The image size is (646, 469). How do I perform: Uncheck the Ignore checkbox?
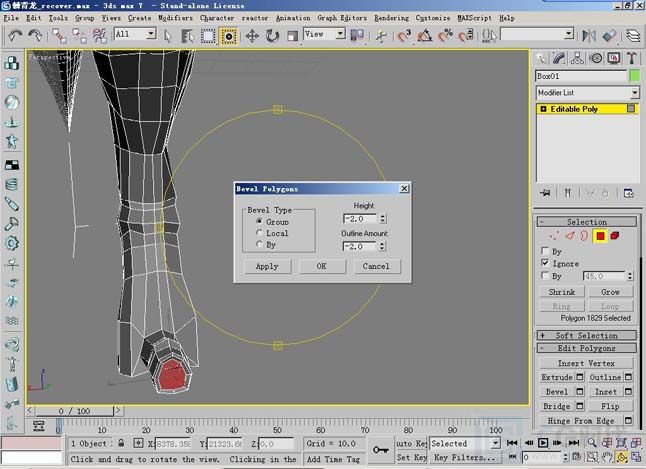click(x=545, y=263)
